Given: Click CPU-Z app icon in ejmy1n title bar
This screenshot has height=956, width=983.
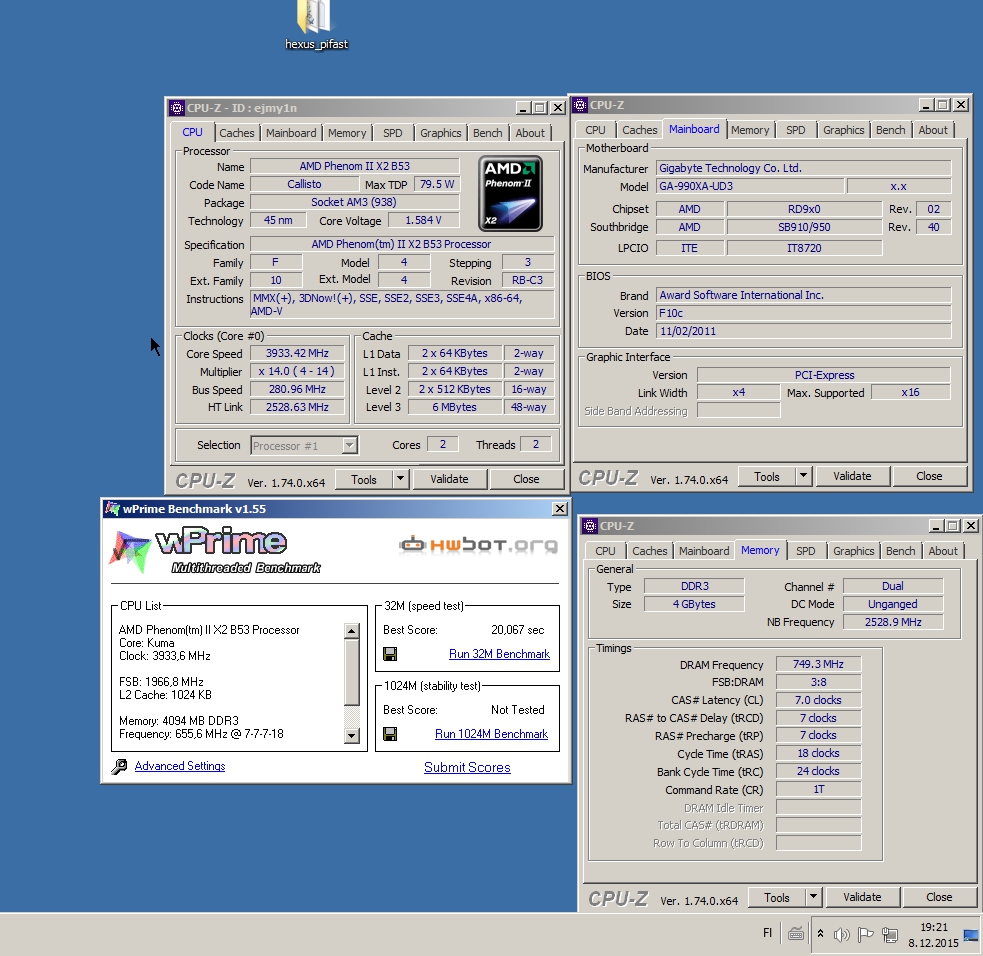Looking at the screenshot, I should click(x=177, y=108).
